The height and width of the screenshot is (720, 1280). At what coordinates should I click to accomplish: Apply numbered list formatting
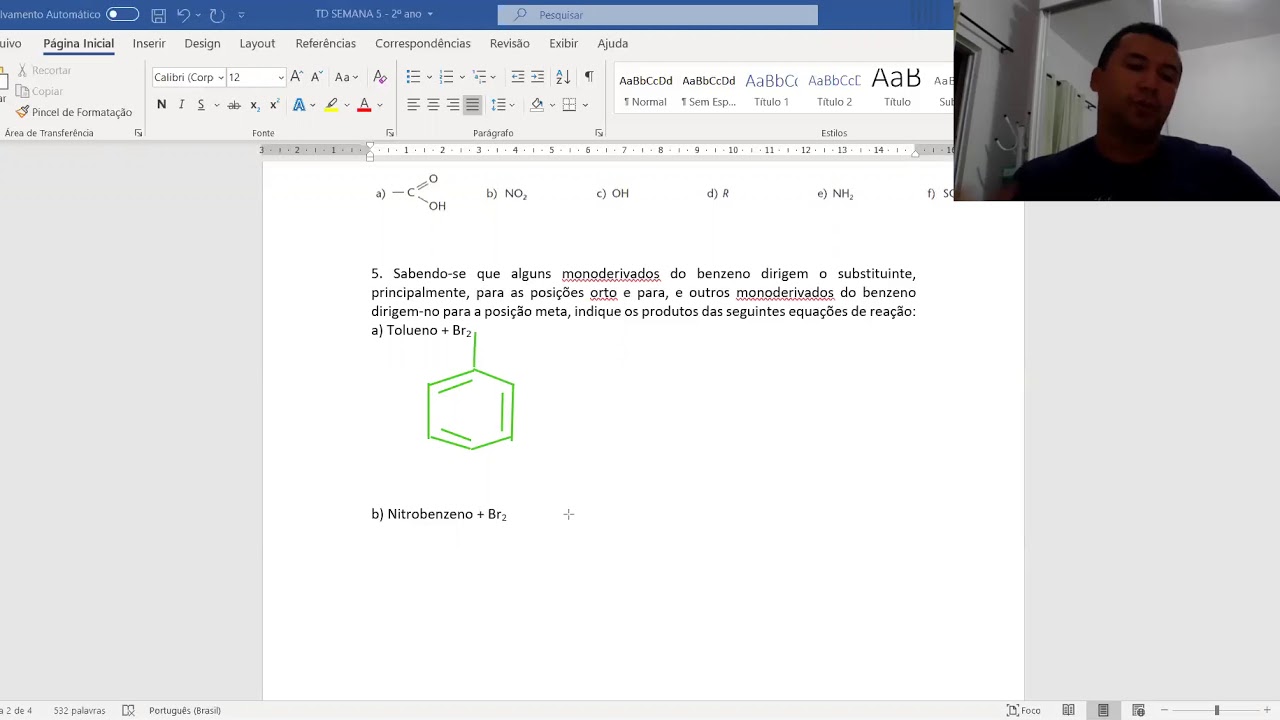pos(446,77)
